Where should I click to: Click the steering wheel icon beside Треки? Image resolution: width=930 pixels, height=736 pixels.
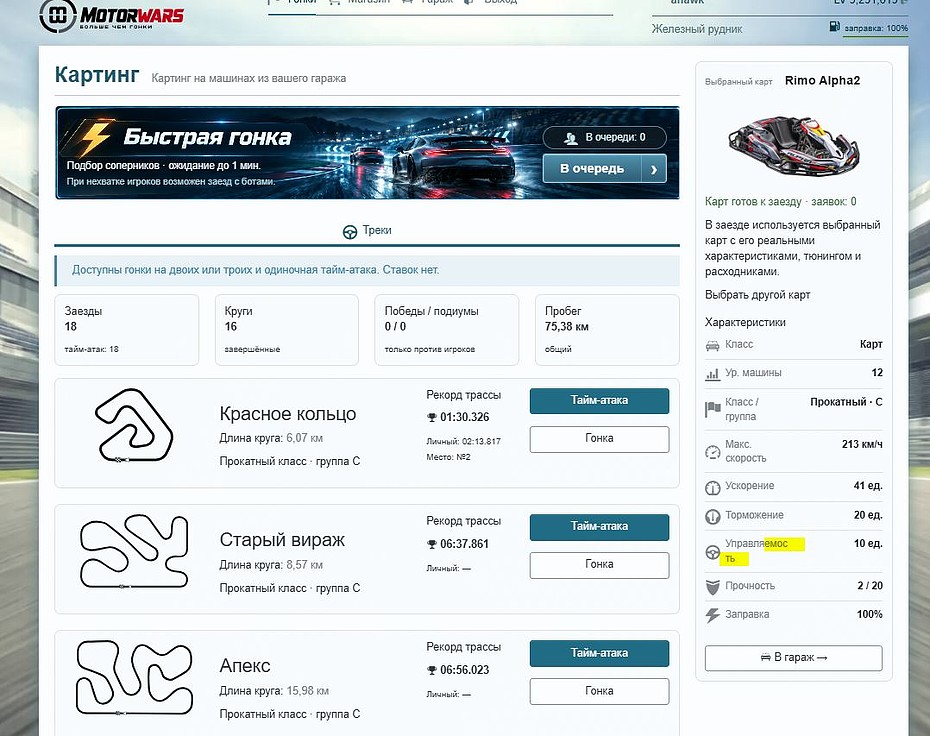point(350,232)
